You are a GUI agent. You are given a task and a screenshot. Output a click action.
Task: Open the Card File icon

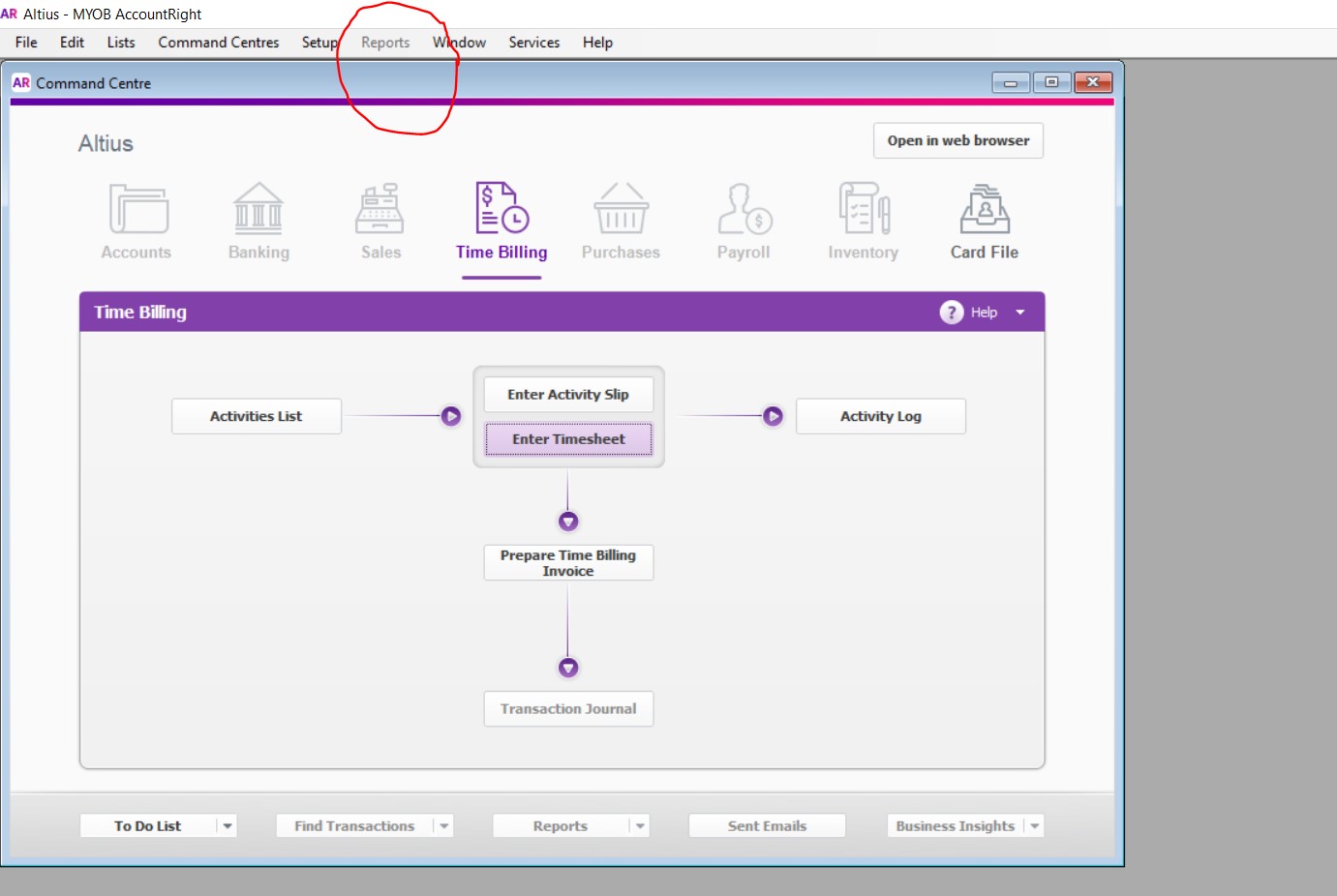[x=985, y=209]
